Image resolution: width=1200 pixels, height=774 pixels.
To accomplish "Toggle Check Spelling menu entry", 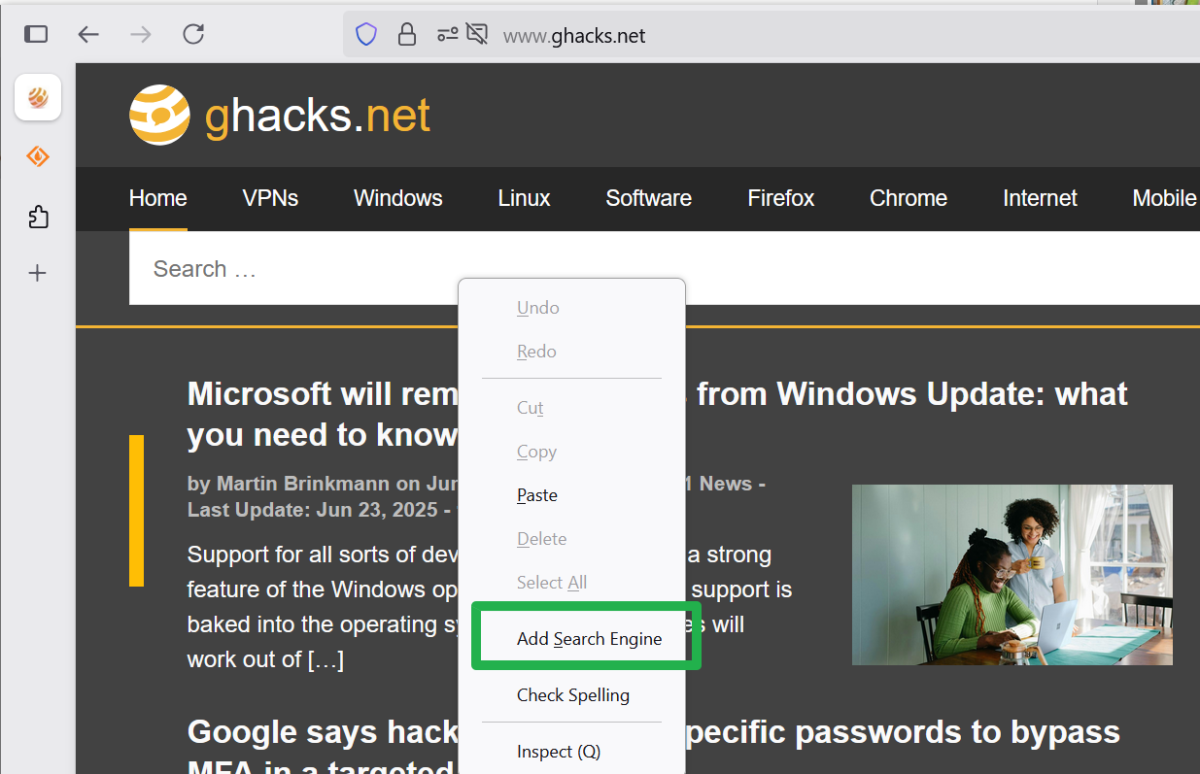I will [572, 695].
